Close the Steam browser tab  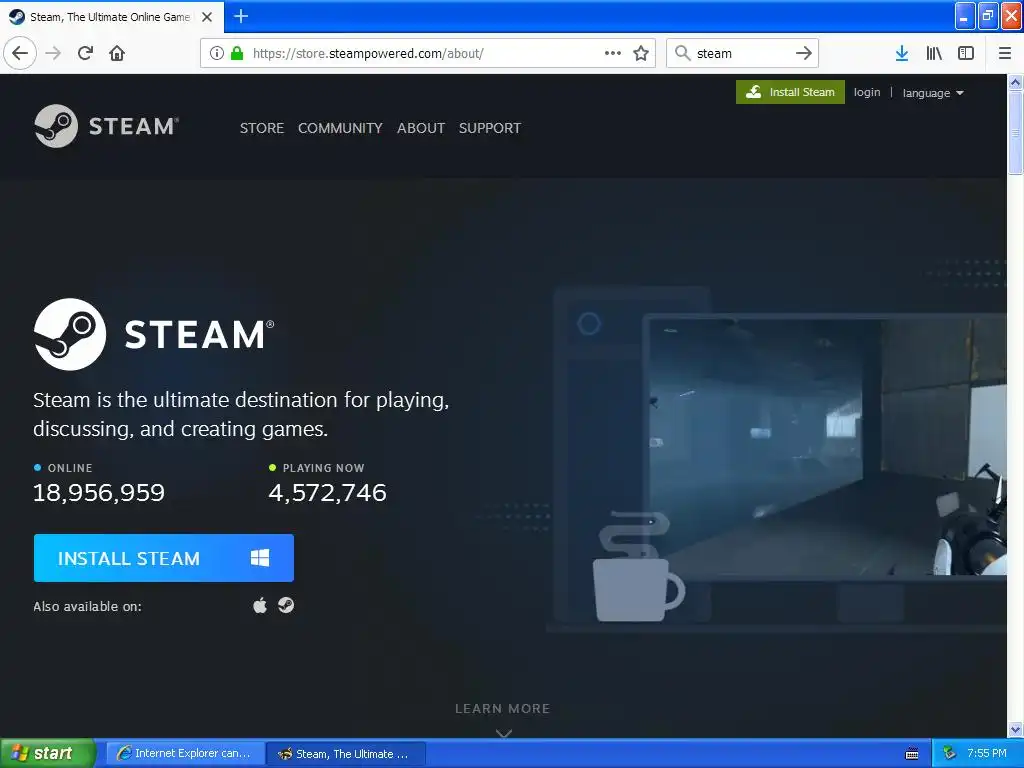[x=207, y=17]
